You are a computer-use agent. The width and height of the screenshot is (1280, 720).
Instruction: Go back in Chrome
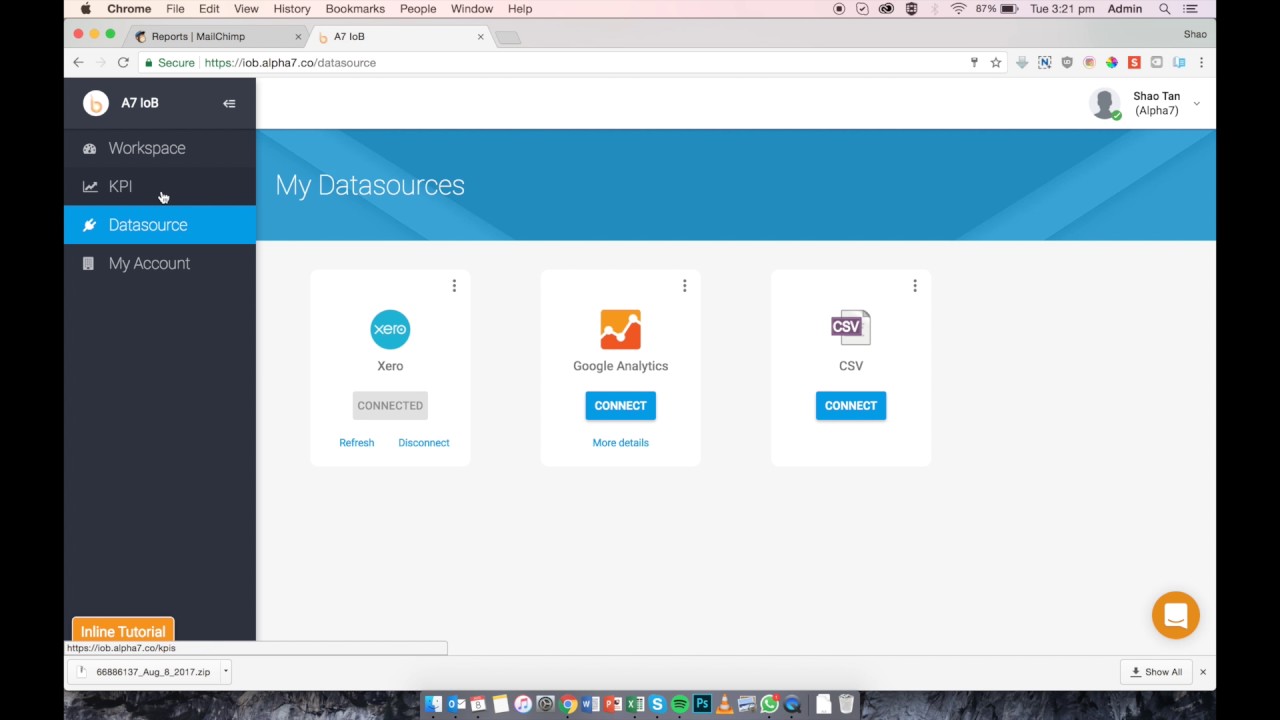click(78, 62)
